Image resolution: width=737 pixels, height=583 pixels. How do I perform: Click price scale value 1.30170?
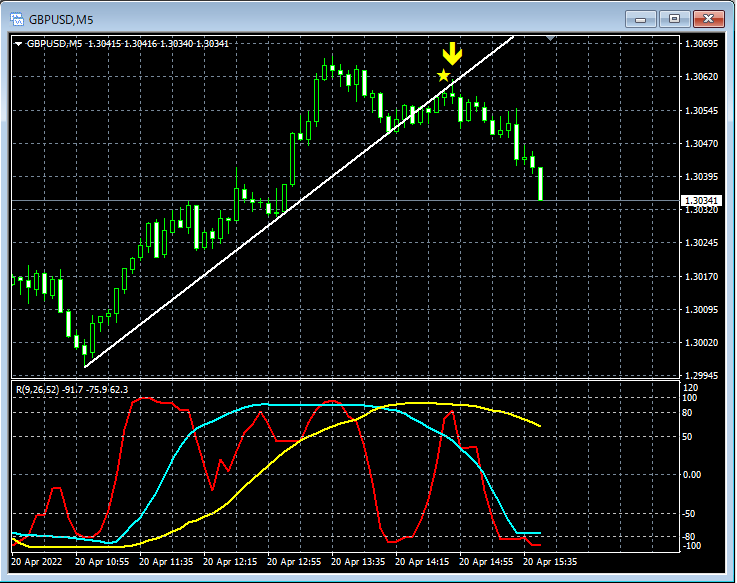tap(701, 276)
